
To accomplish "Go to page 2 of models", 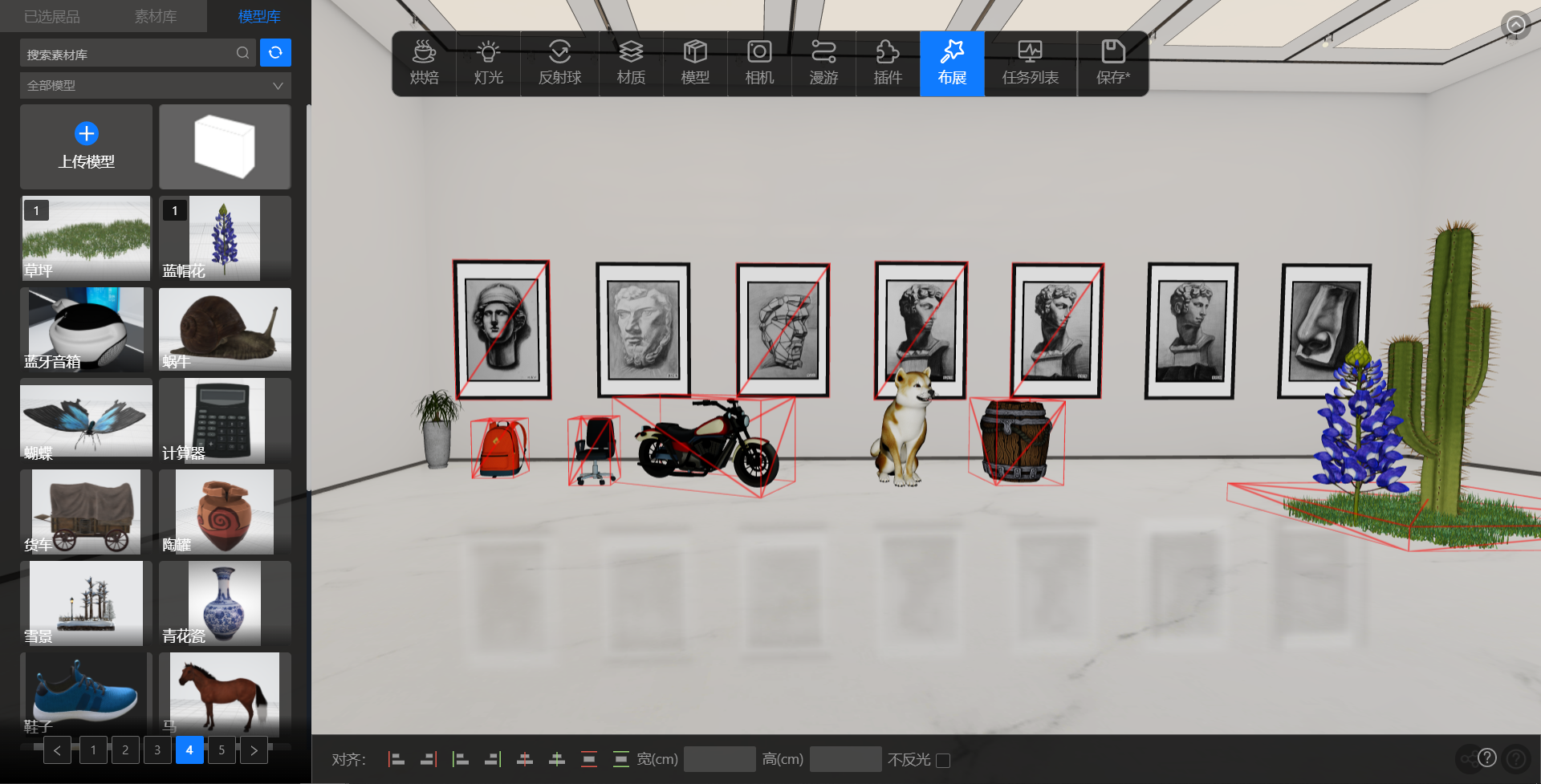I will pos(125,750).
